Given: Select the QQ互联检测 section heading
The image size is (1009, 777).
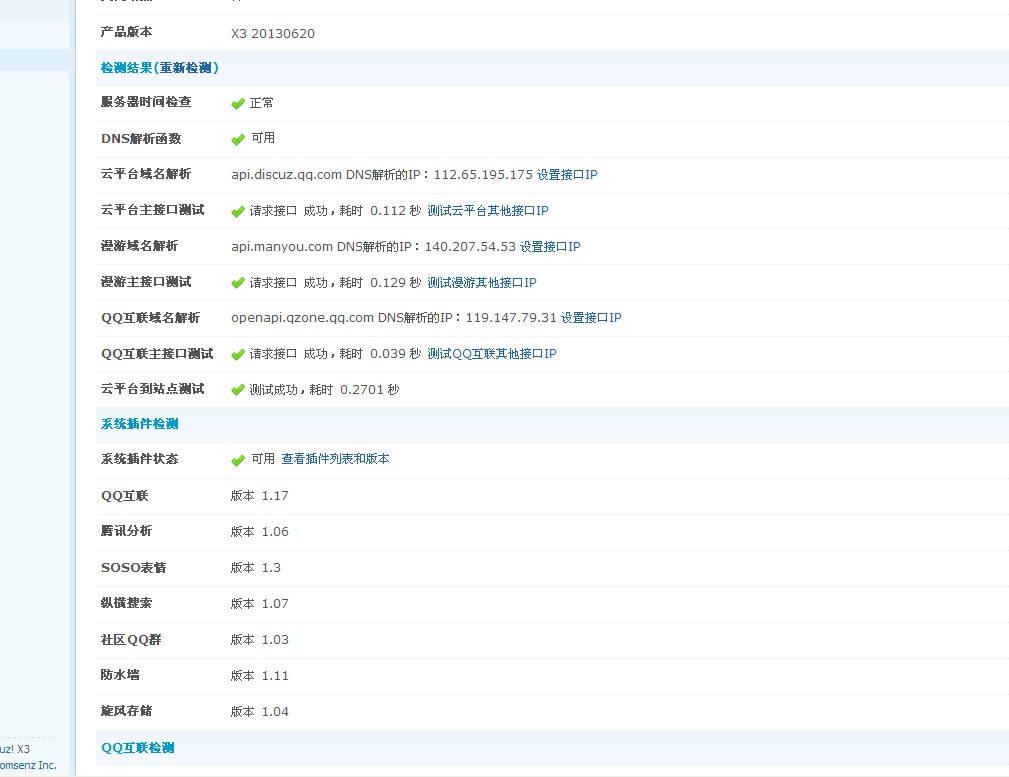Looking at the screenshot, I should click(x=138, y=747).
